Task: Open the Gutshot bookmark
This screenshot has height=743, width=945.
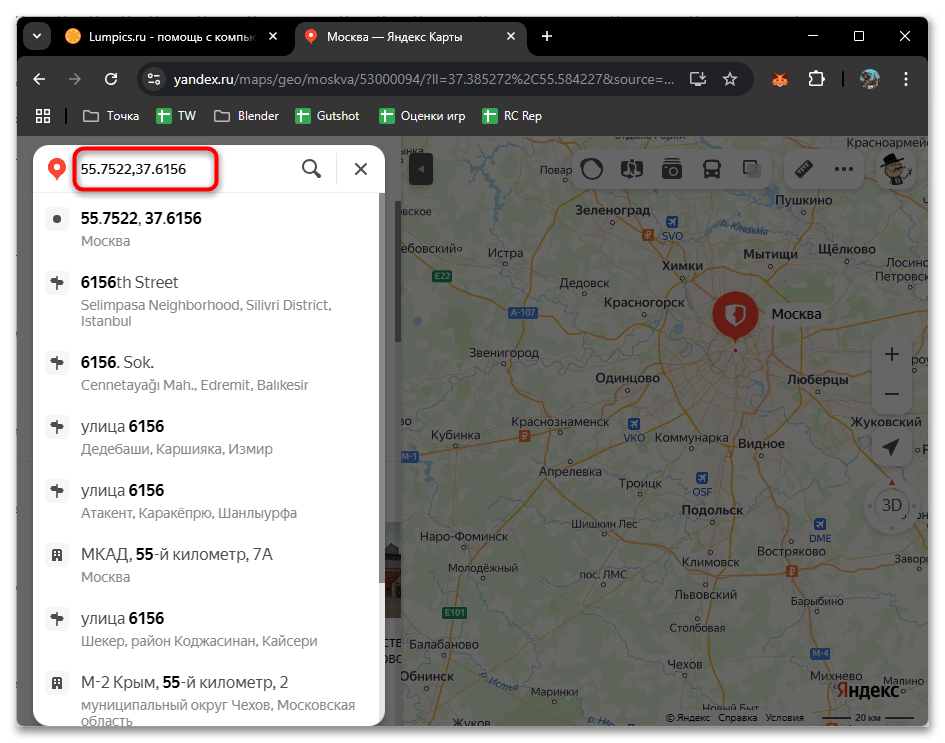Action: (327, 116)
